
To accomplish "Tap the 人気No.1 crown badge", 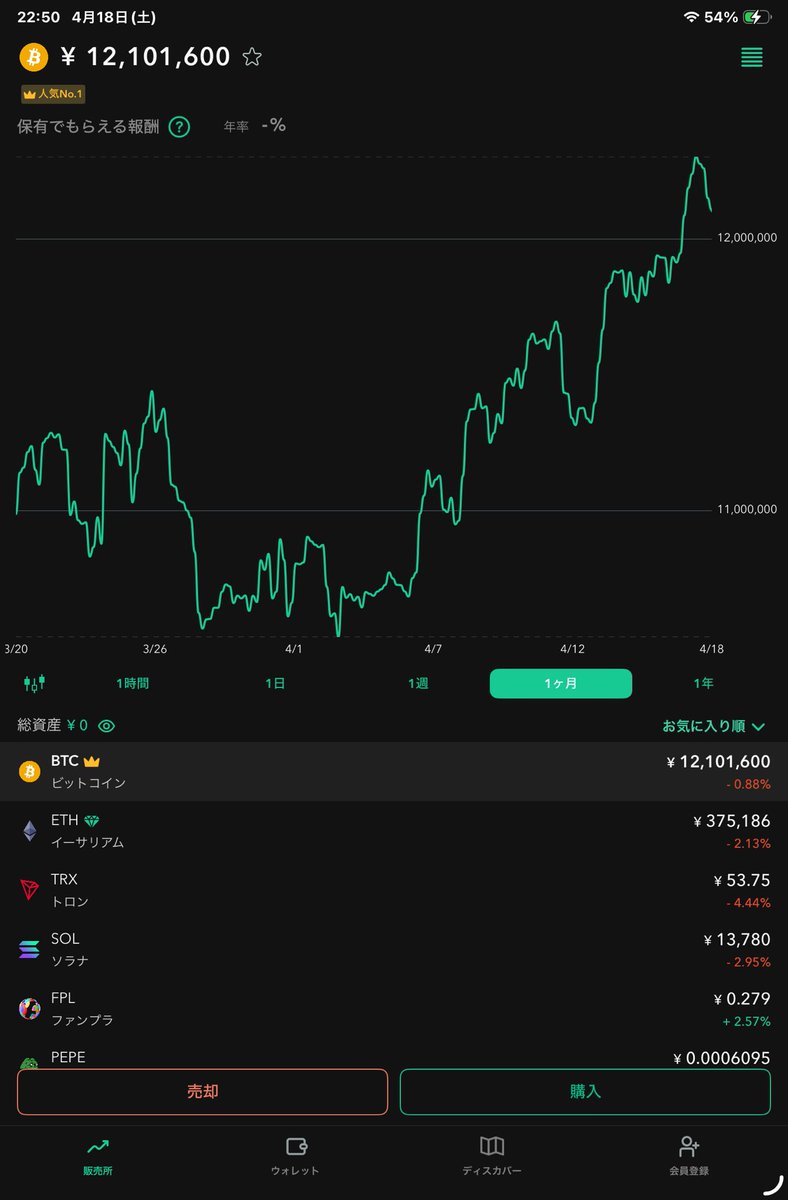I will click(53, 94).
